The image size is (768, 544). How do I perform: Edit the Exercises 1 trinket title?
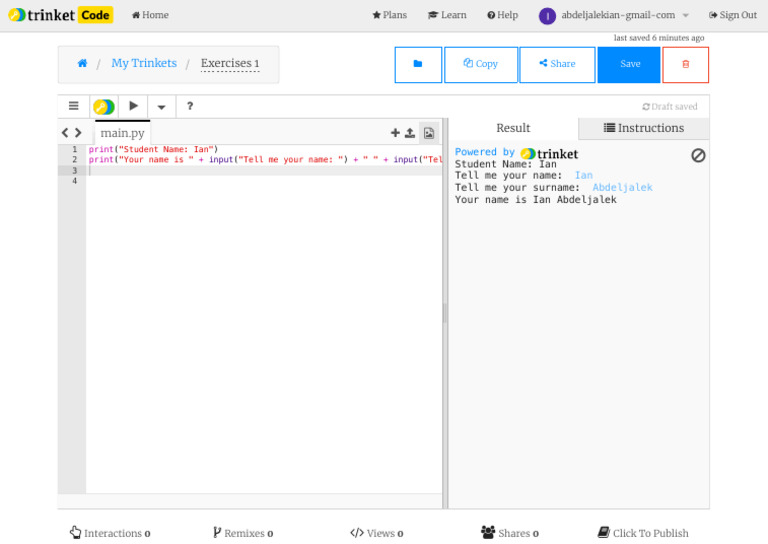230,64
